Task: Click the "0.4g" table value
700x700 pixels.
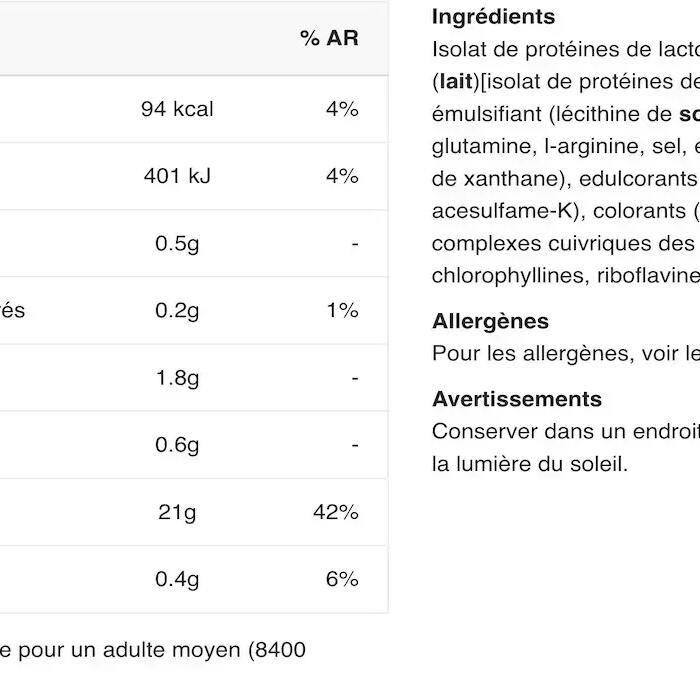Action: pyautogui.click(x=177, y=579)
